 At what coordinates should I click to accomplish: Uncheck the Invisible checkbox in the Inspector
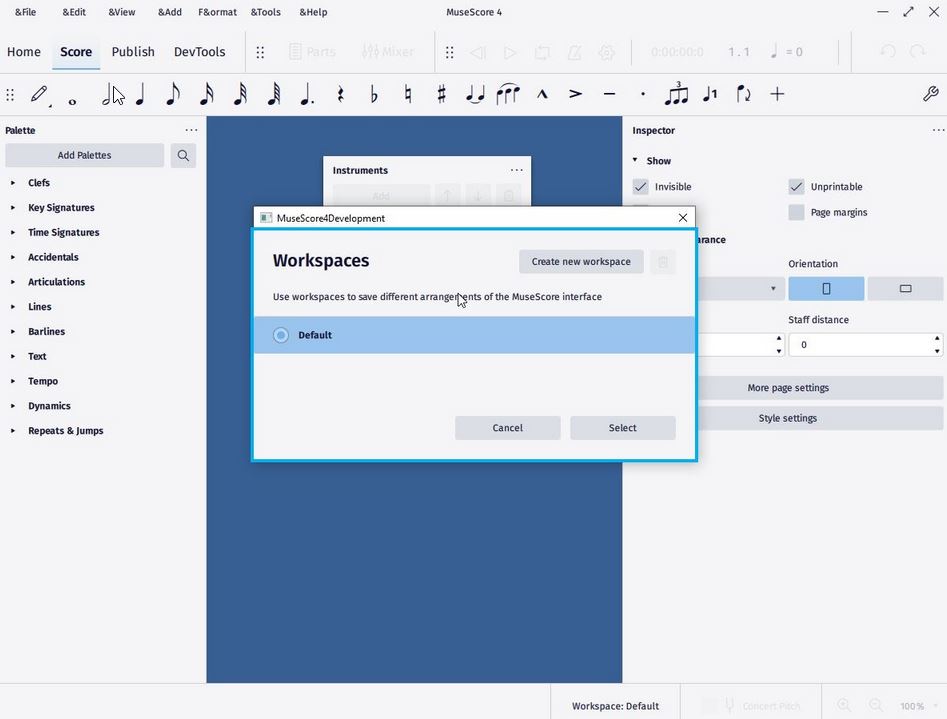(x=640, y=187)
